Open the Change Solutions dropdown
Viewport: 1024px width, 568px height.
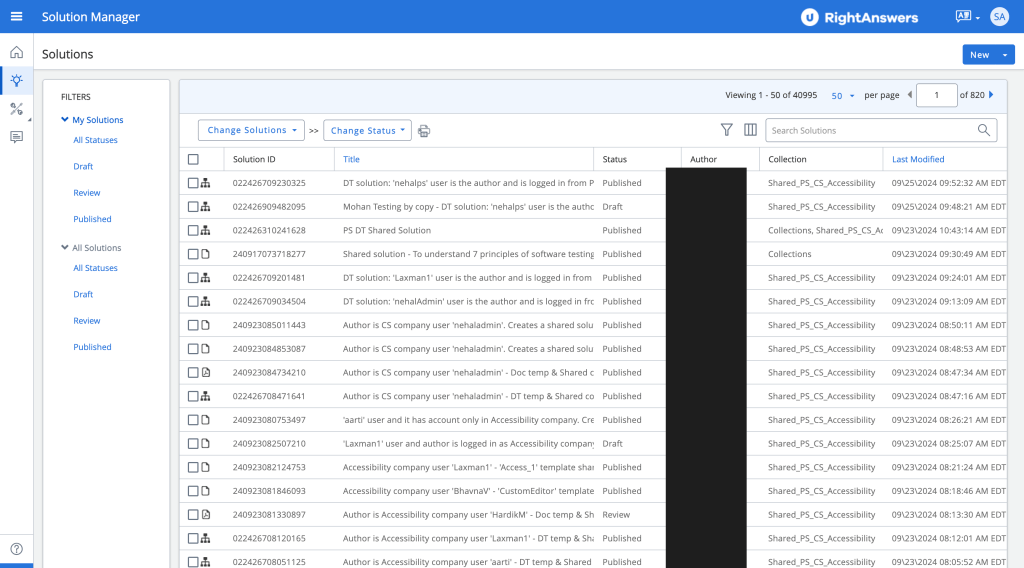coord(251,130)
